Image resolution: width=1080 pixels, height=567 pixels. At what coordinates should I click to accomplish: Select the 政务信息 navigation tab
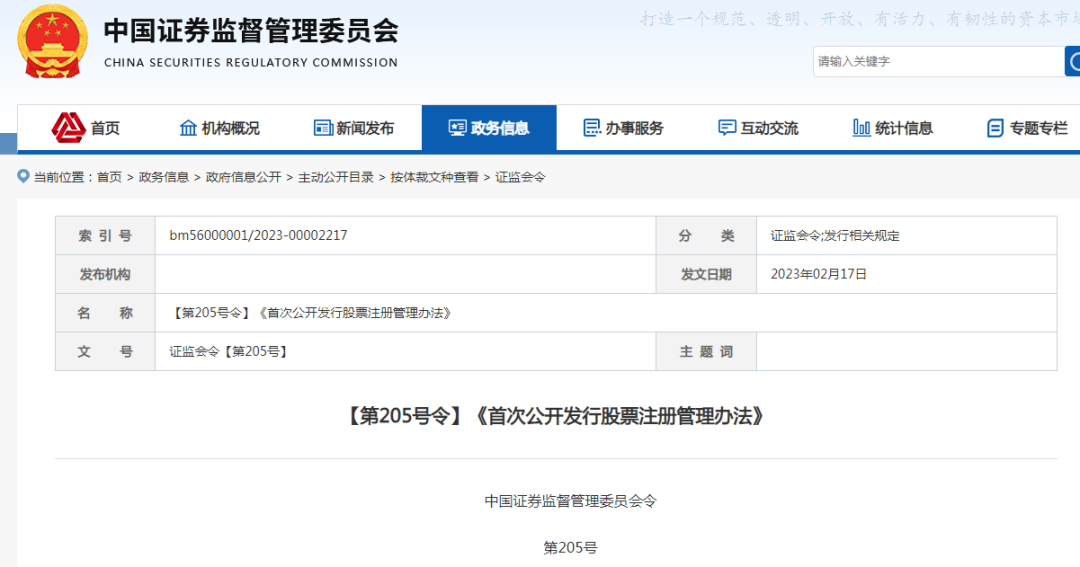[x=489, y=127]
